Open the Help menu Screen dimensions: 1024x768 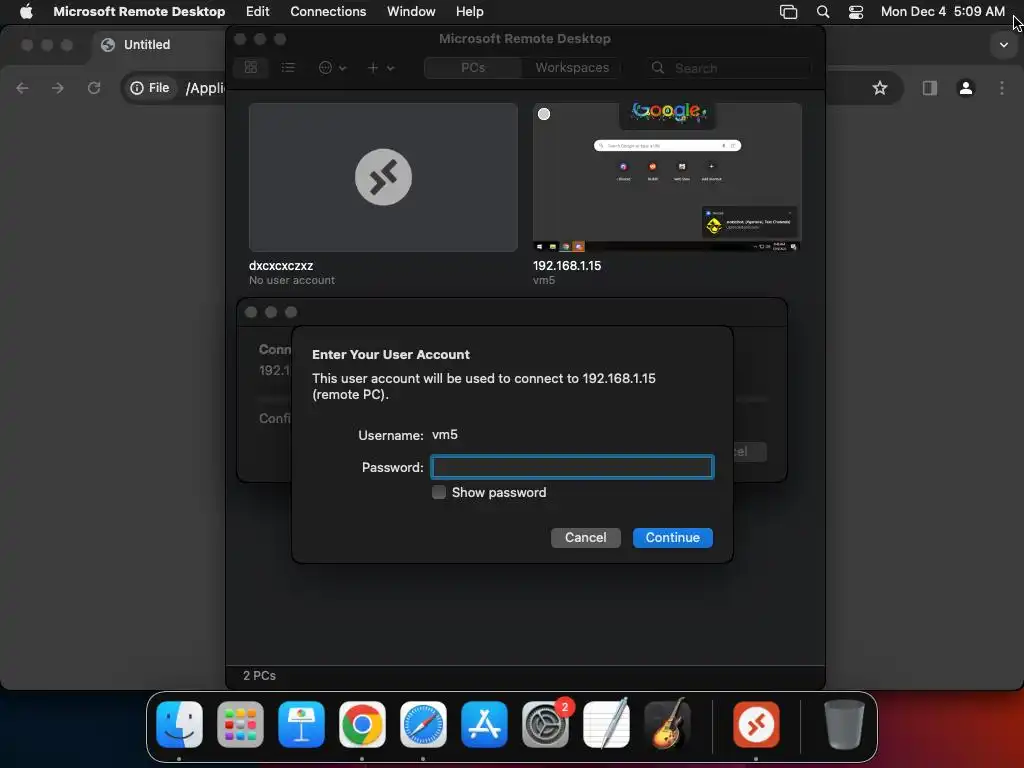click(x=470, y=12)
